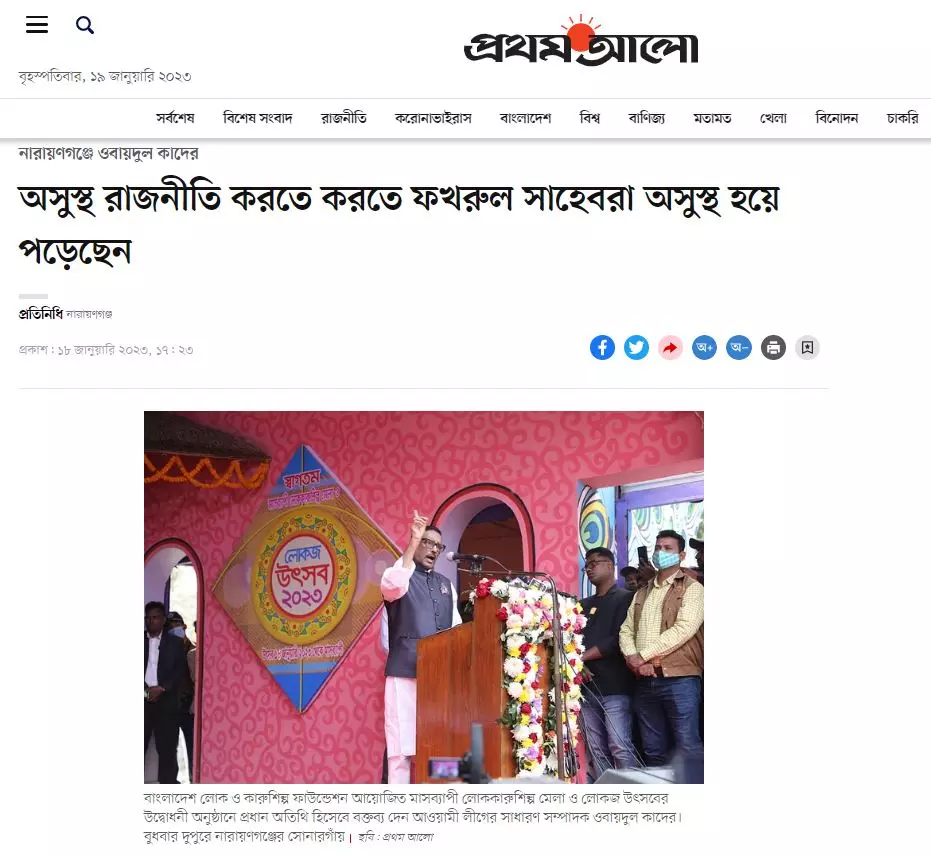Click the search magnifier icon
The image size is (931, 856).
click(85, 25)
